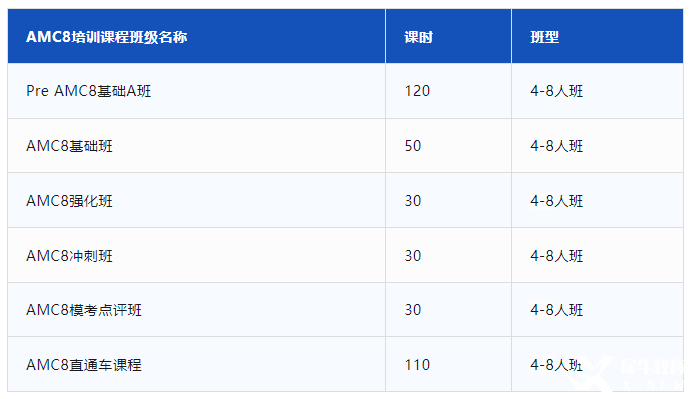Click the 110 hours cell
690x399 pixels.
(417, 365)
